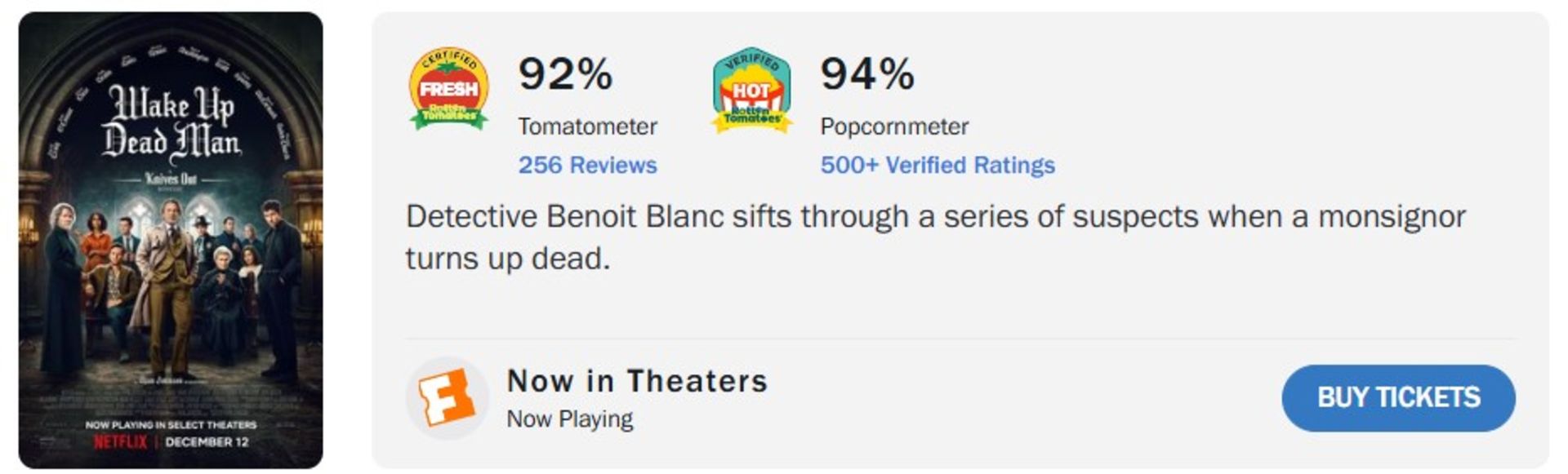
Task: Click "Now Playing in Select Theaters" poster text
Action: 171,425
